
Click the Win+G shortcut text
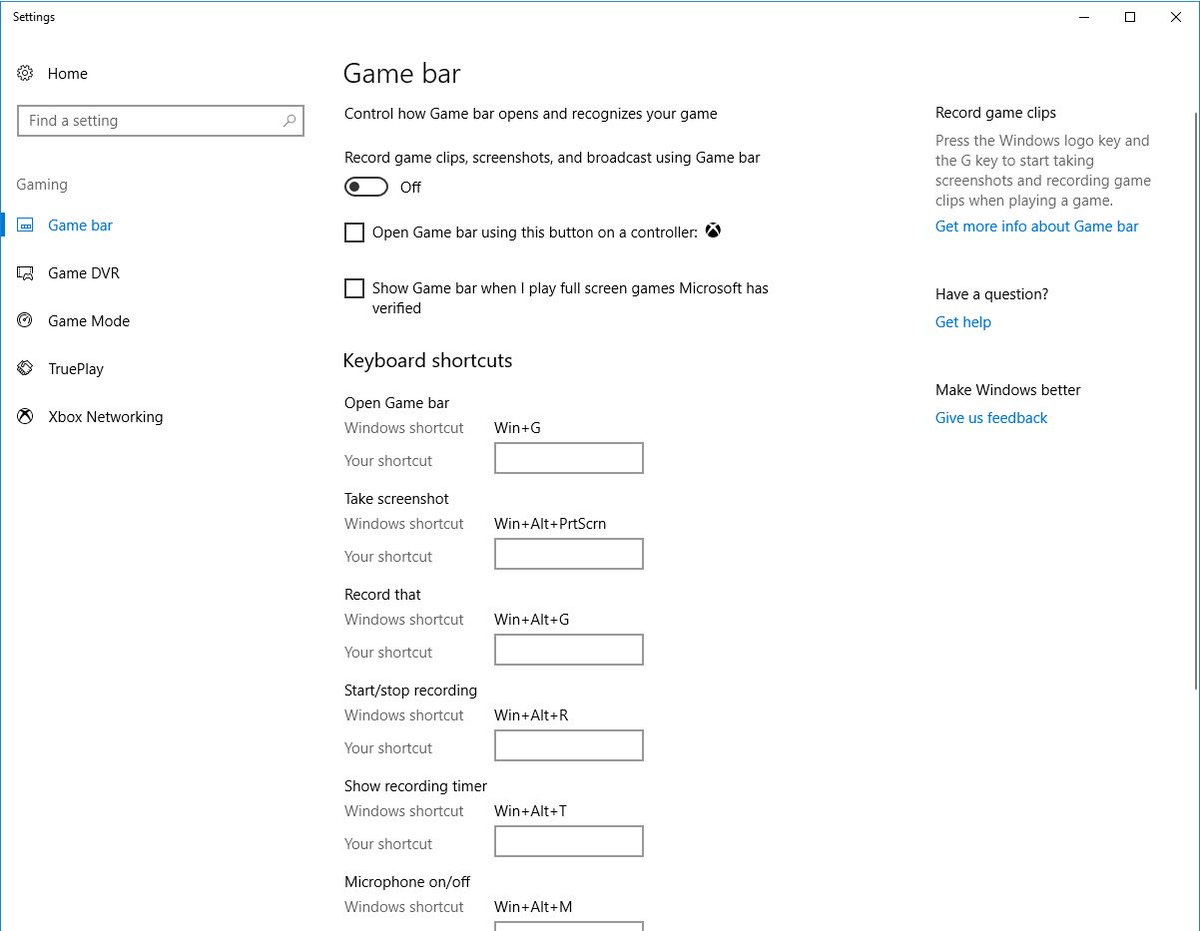point(517,428)
